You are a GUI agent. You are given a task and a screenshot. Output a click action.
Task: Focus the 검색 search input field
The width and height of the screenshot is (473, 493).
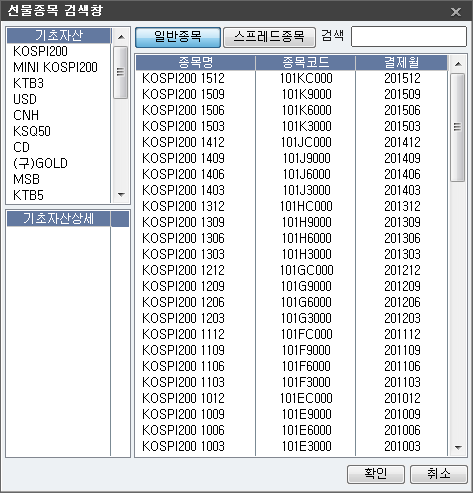pyautogui.click(x=409, y=36)
